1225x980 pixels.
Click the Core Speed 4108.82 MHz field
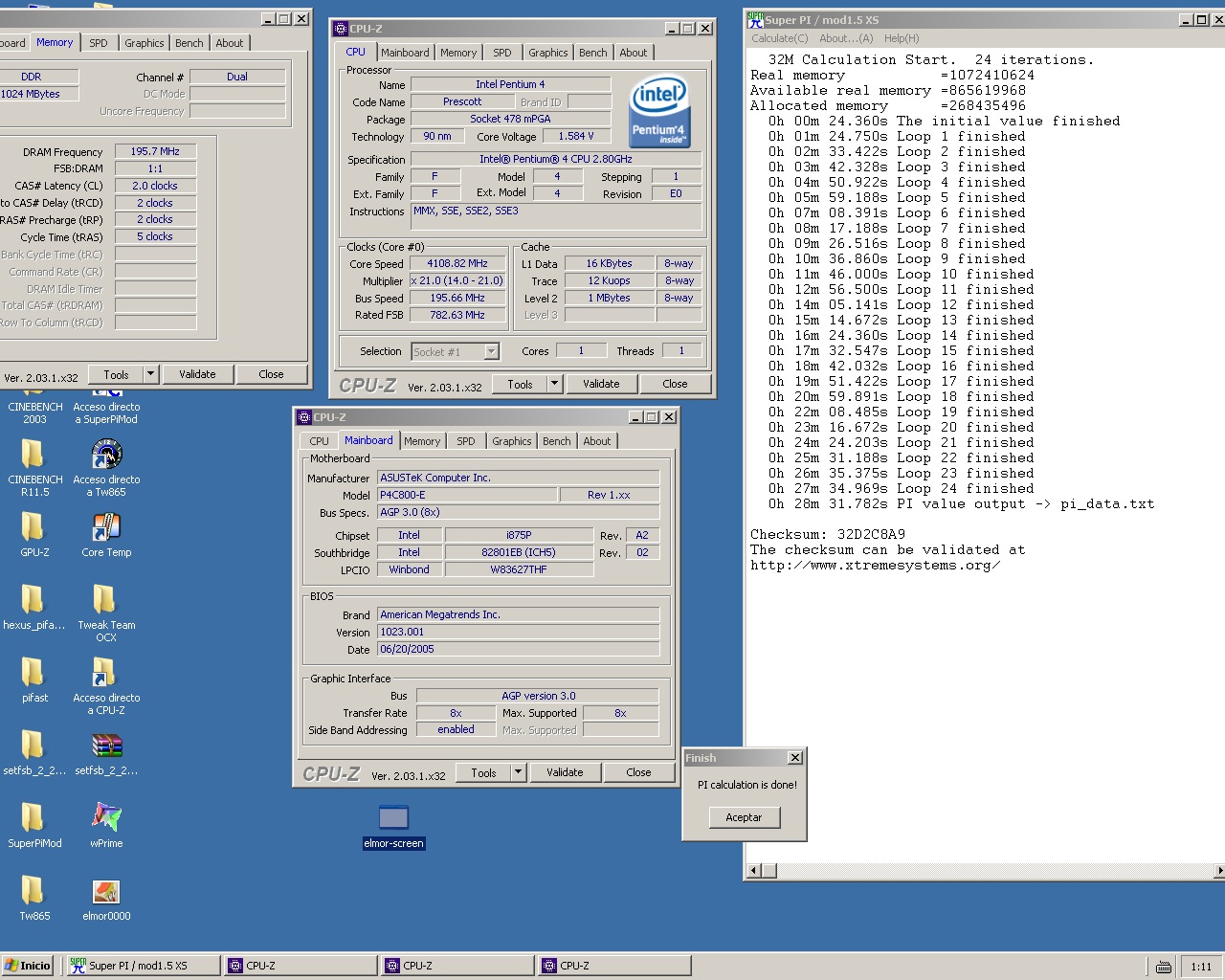pyautogui.click(x=457, y=263)
